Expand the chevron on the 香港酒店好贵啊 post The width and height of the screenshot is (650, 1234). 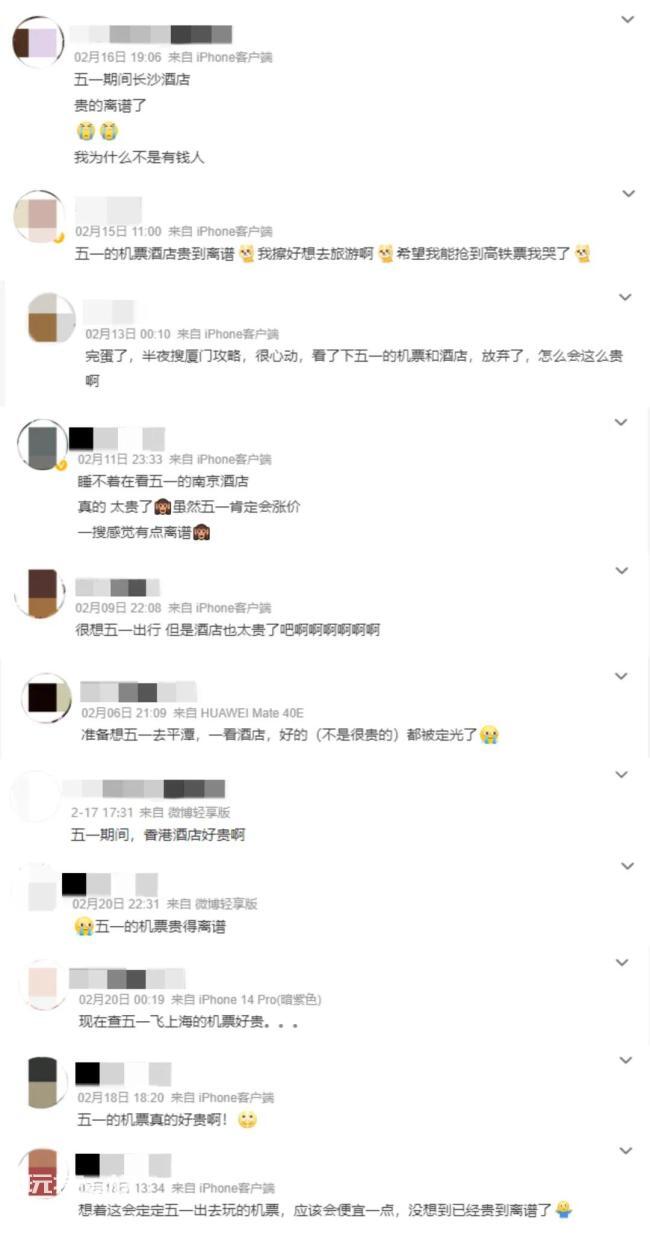click(x=621, y=774)
